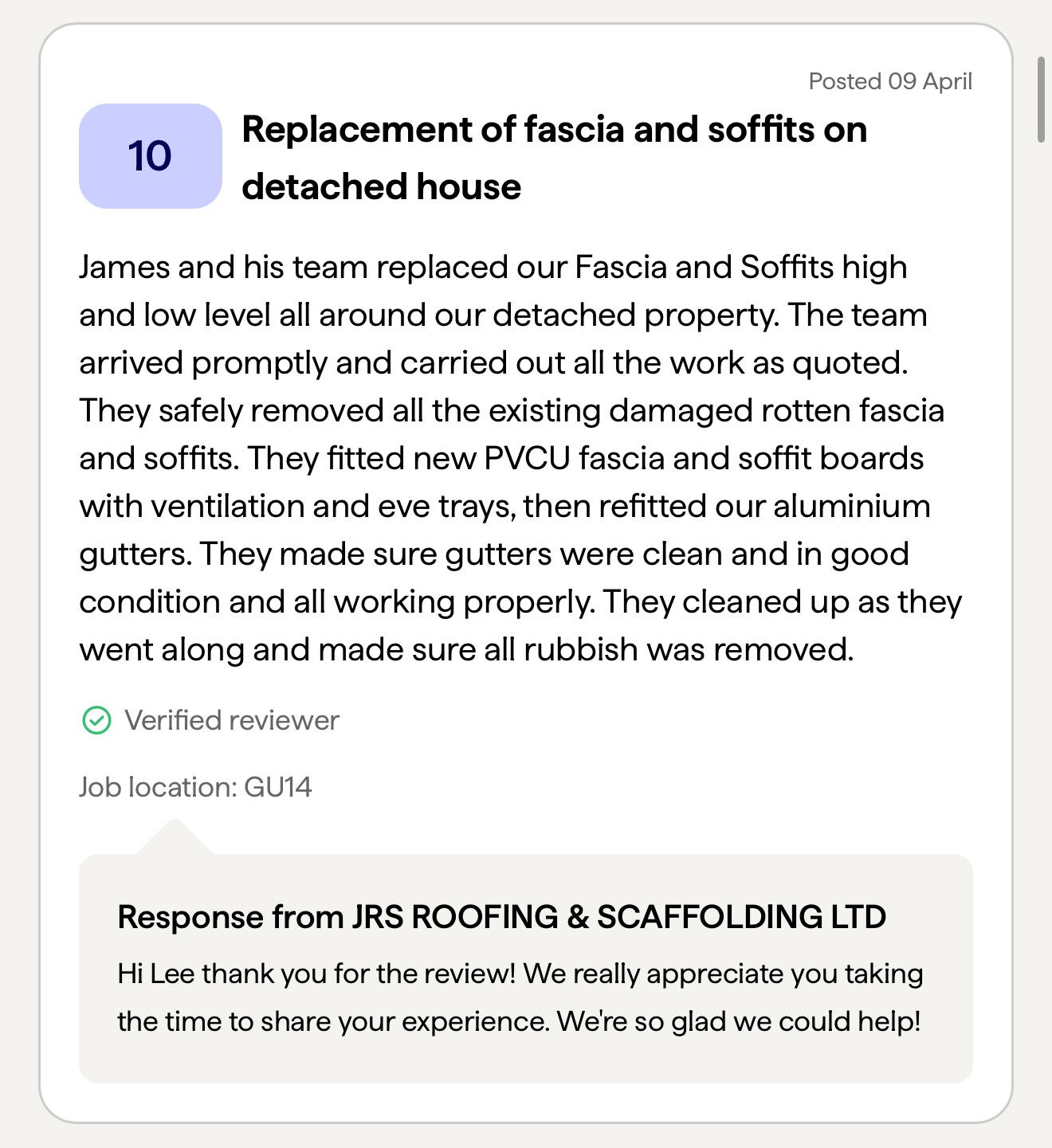The image size is (1052, 1148).
Task: Click the response bubble pointer triangle
Action: click(x=175, y=837)
